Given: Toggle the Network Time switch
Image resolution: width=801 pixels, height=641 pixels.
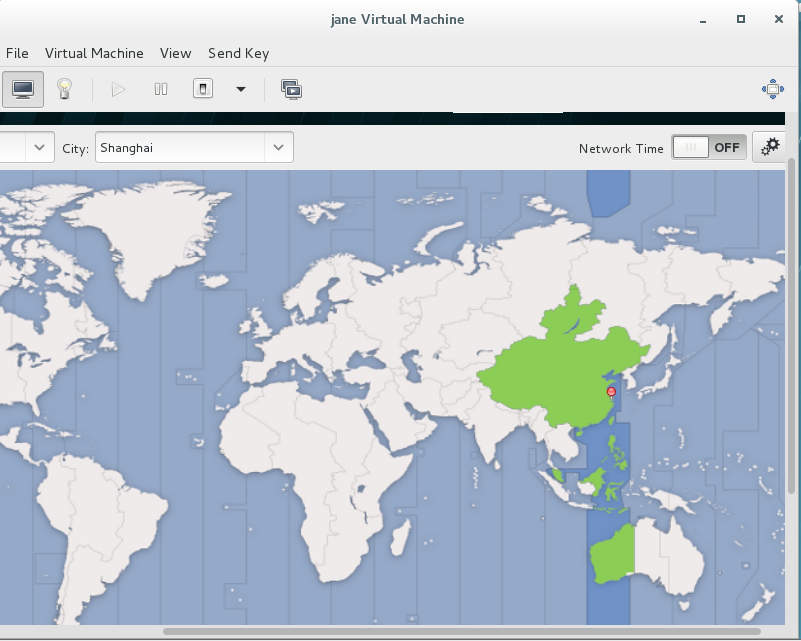Looking at the screenshot, I should [709, 148].
